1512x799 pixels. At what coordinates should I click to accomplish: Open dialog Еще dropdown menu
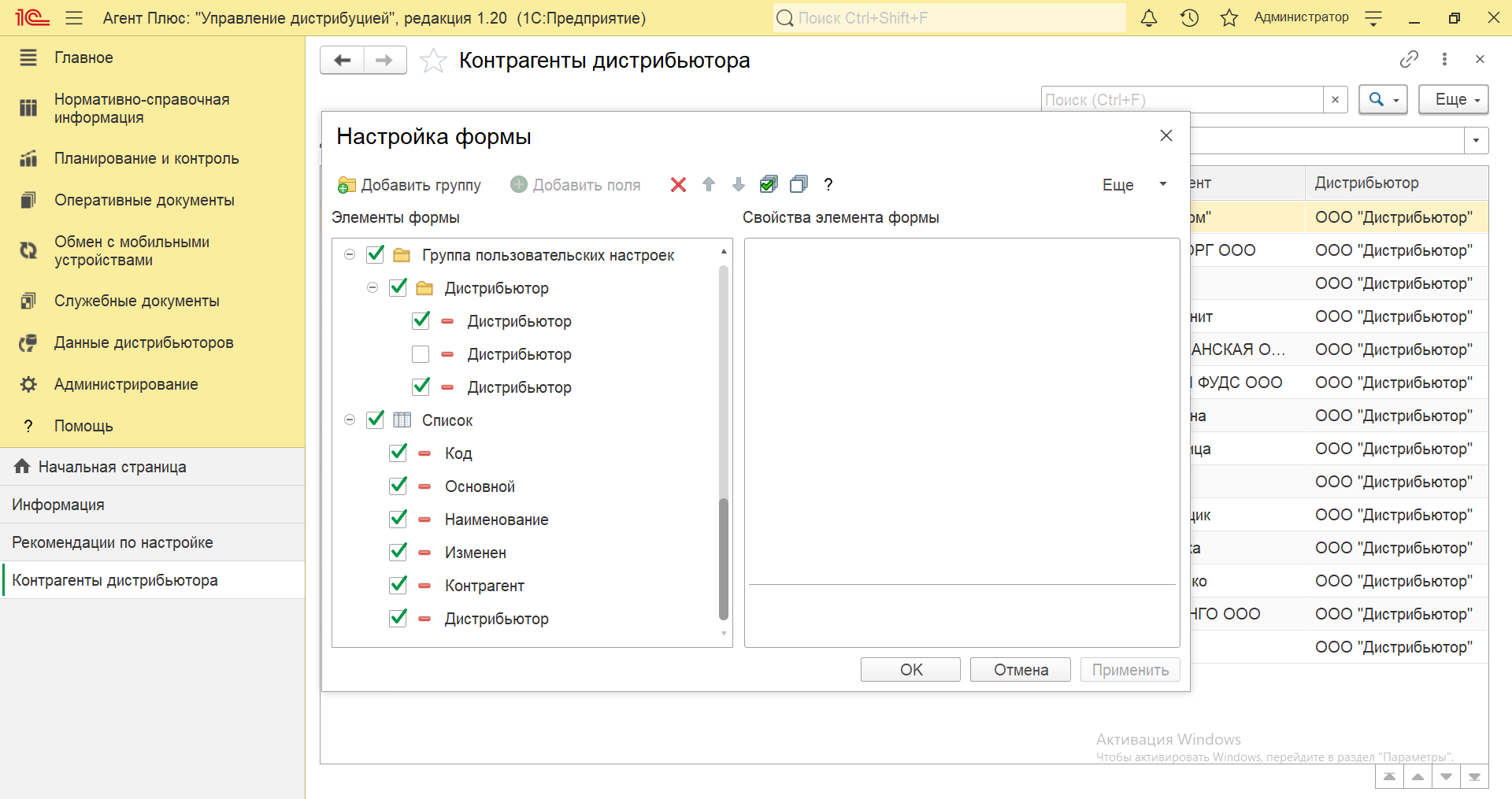pyautogui.click(x=1134, y=185)
